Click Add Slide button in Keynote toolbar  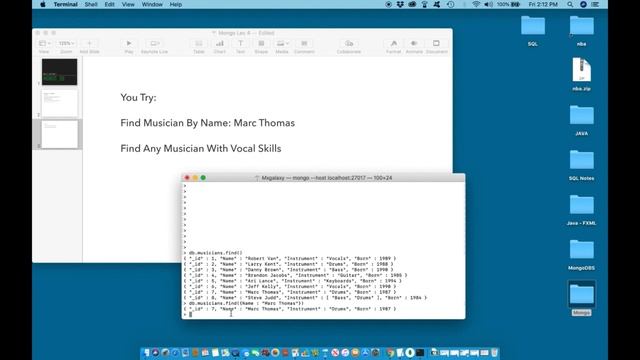click(x=89, y=44)
